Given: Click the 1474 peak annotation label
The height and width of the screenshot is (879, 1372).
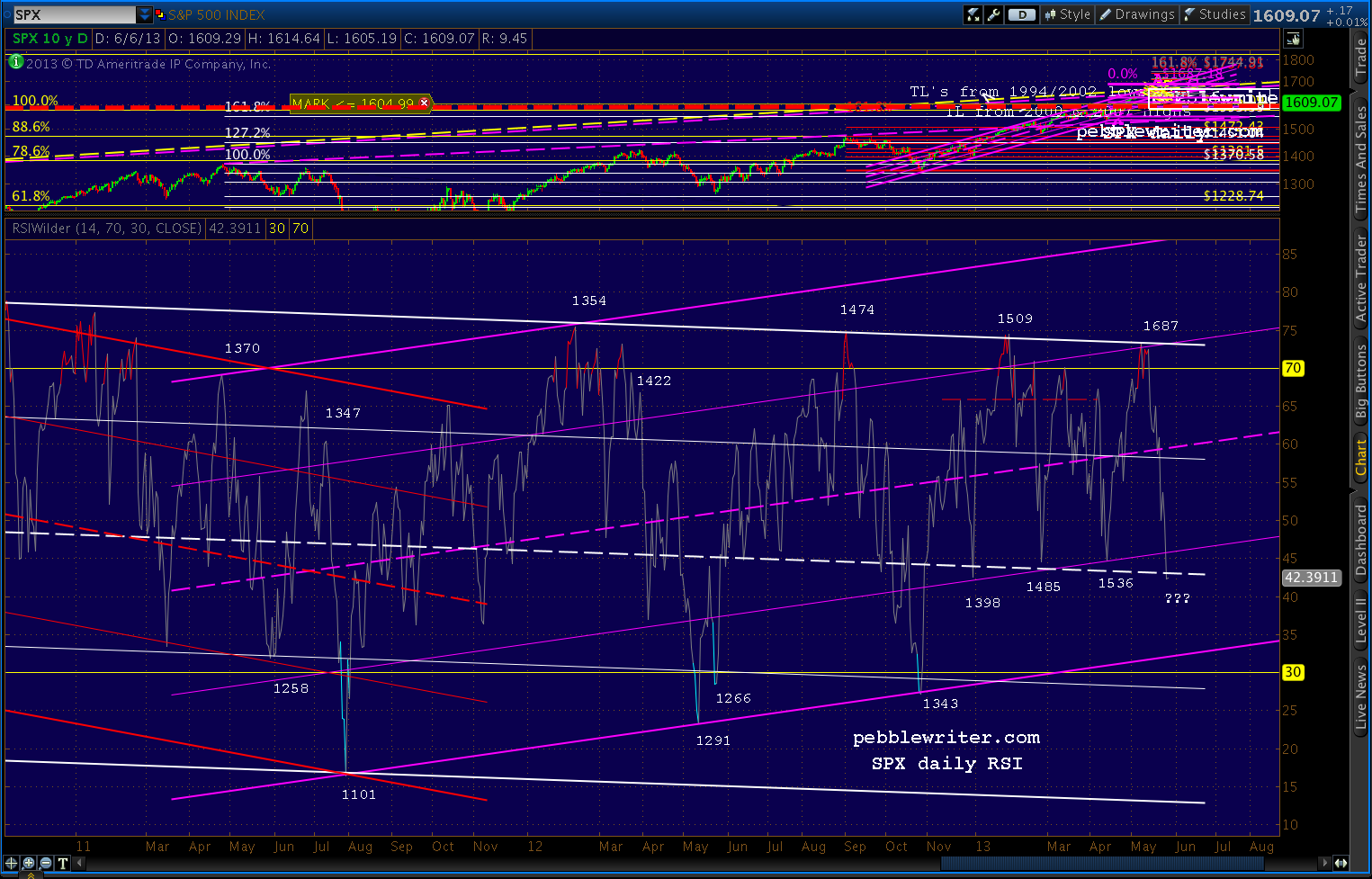Looking at the screenshot, I should click(x=857, y=309).
